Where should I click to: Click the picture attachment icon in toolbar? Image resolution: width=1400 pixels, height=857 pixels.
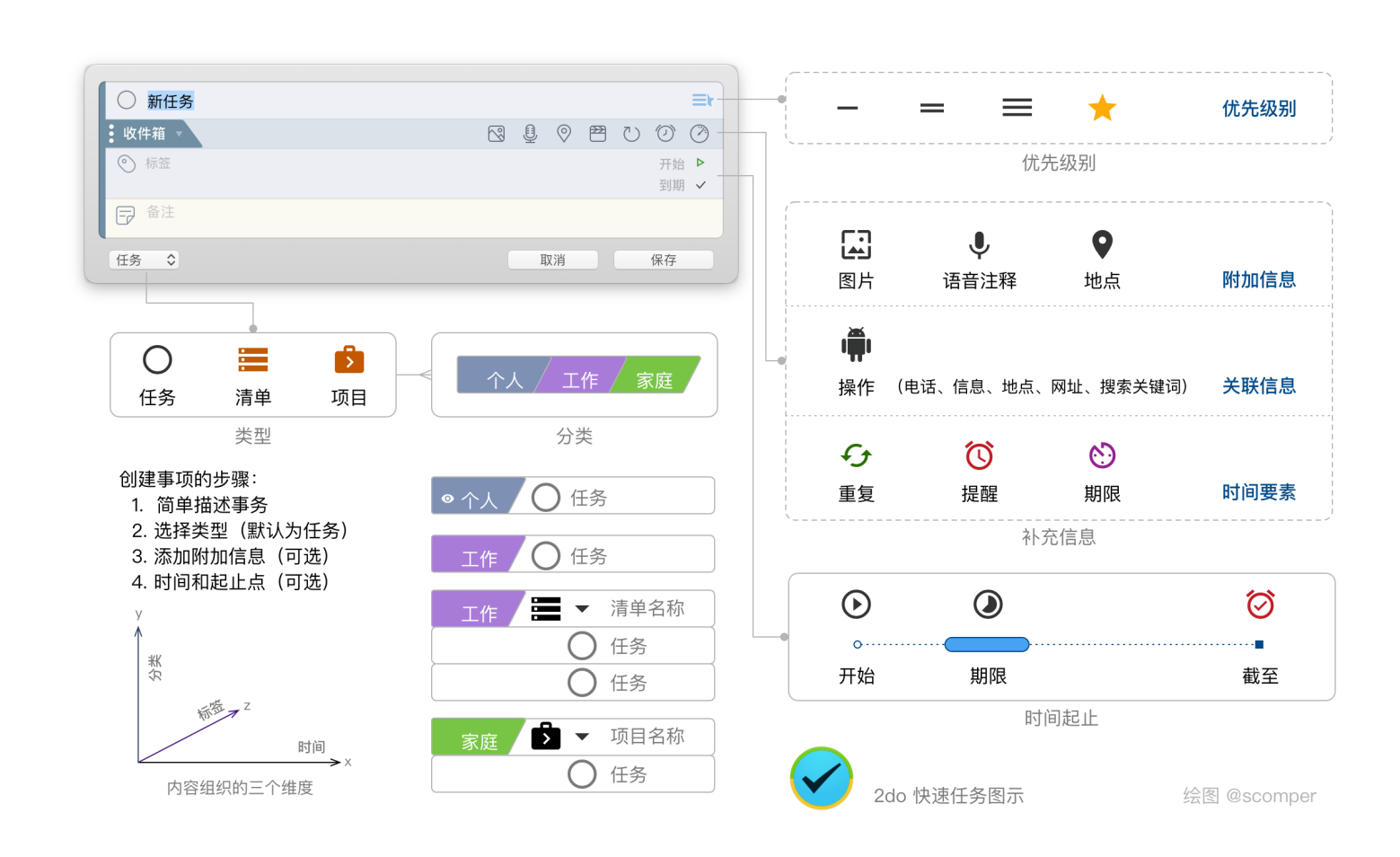click(497, 134)
